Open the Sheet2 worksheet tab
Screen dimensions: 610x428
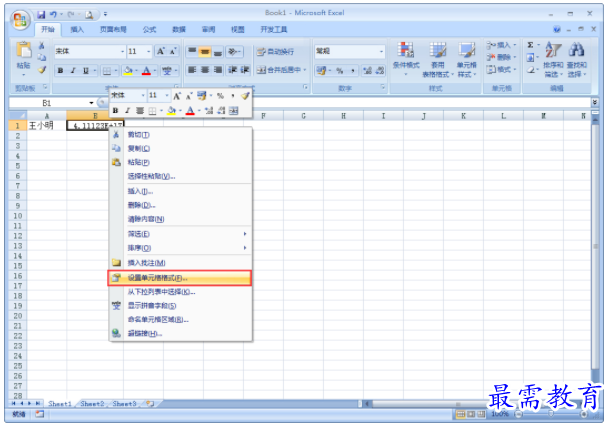click(x=92, y=404)
